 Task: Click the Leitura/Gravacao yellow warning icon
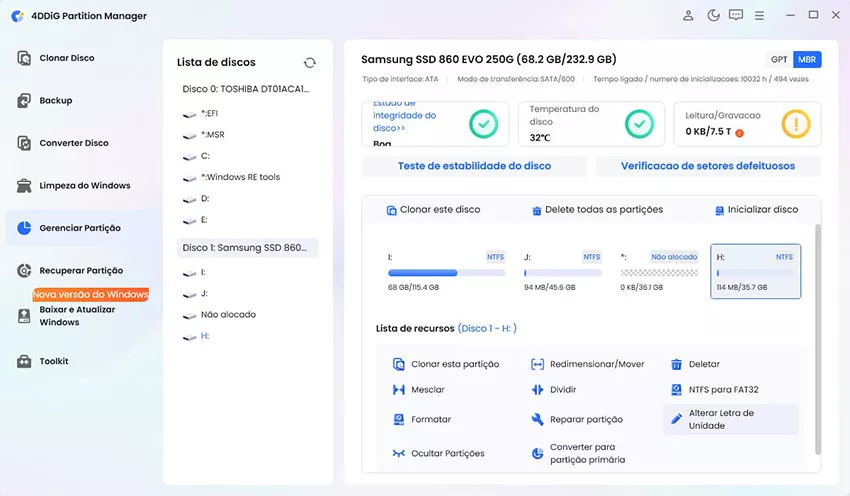(796, 124)
